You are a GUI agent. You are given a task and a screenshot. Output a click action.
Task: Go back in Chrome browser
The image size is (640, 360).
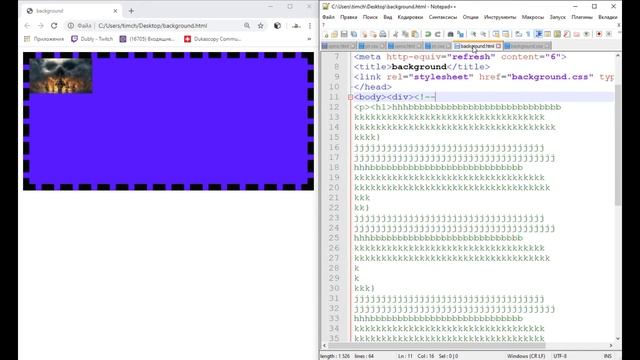tap(27, 26)
